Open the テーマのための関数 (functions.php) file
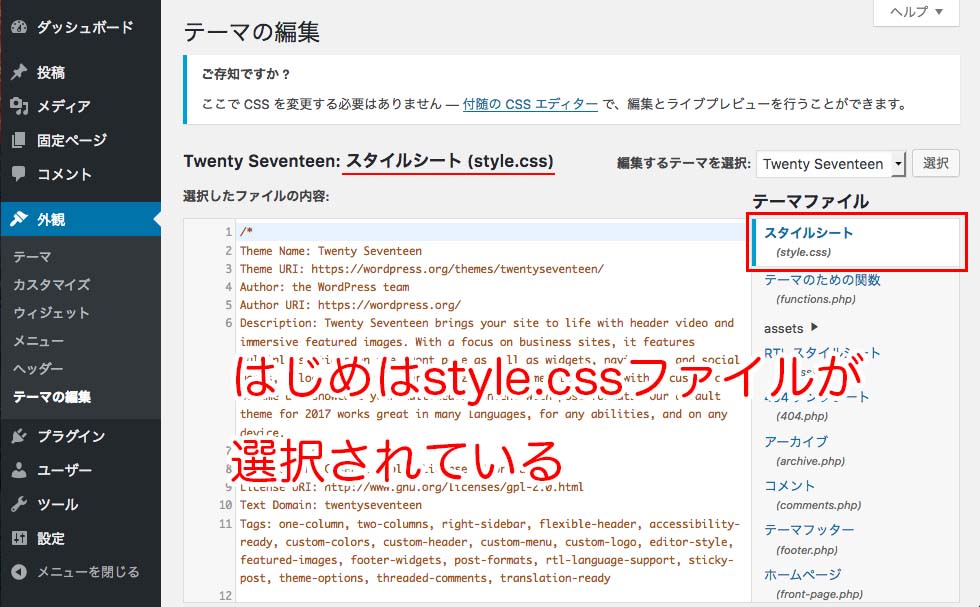This screenshot has width=980, height=607. tap(822, 288)
